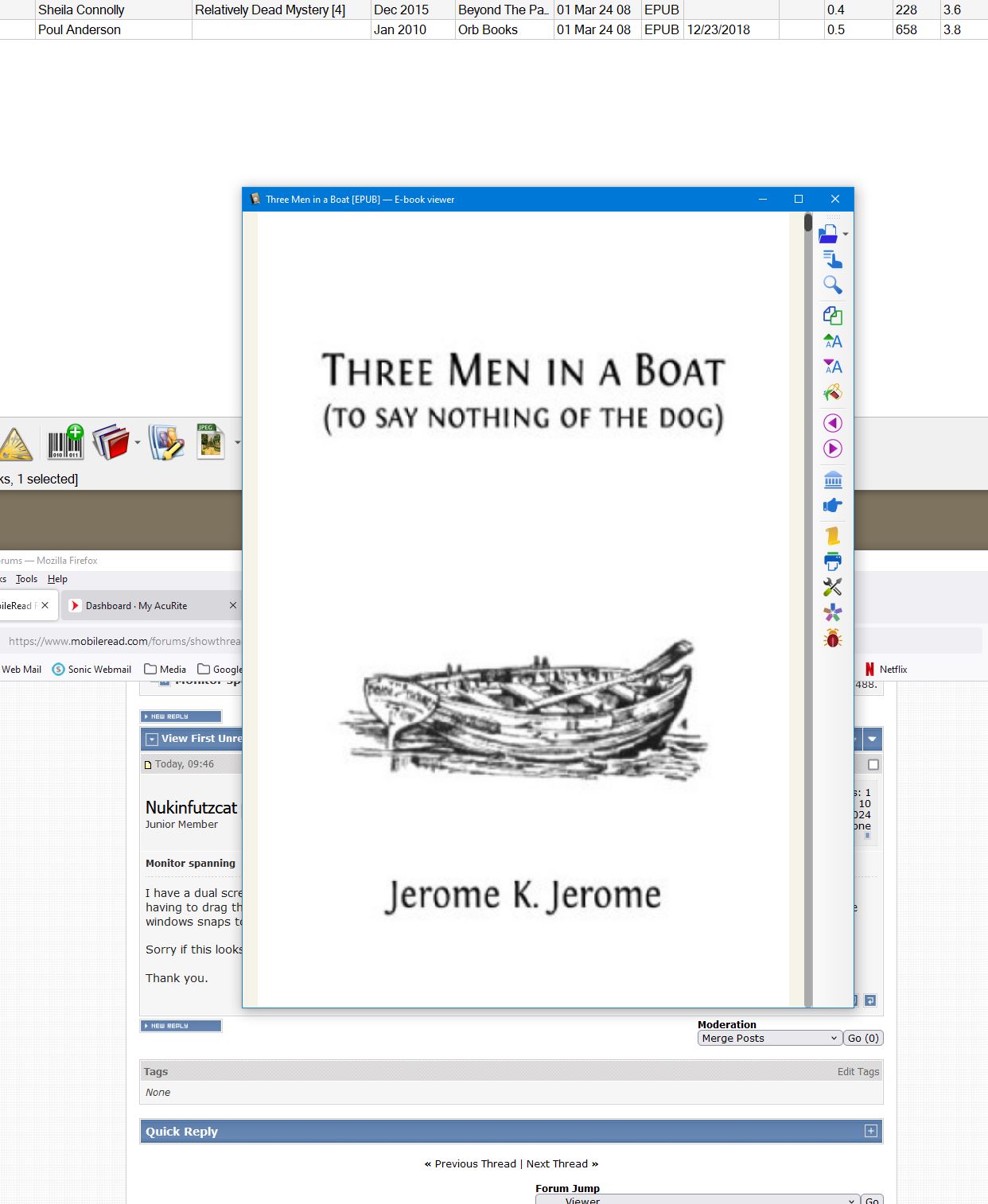Click the yellow explosion warning icon in calibre
This screenshot has height=1204, width=988.
(16, 444)
